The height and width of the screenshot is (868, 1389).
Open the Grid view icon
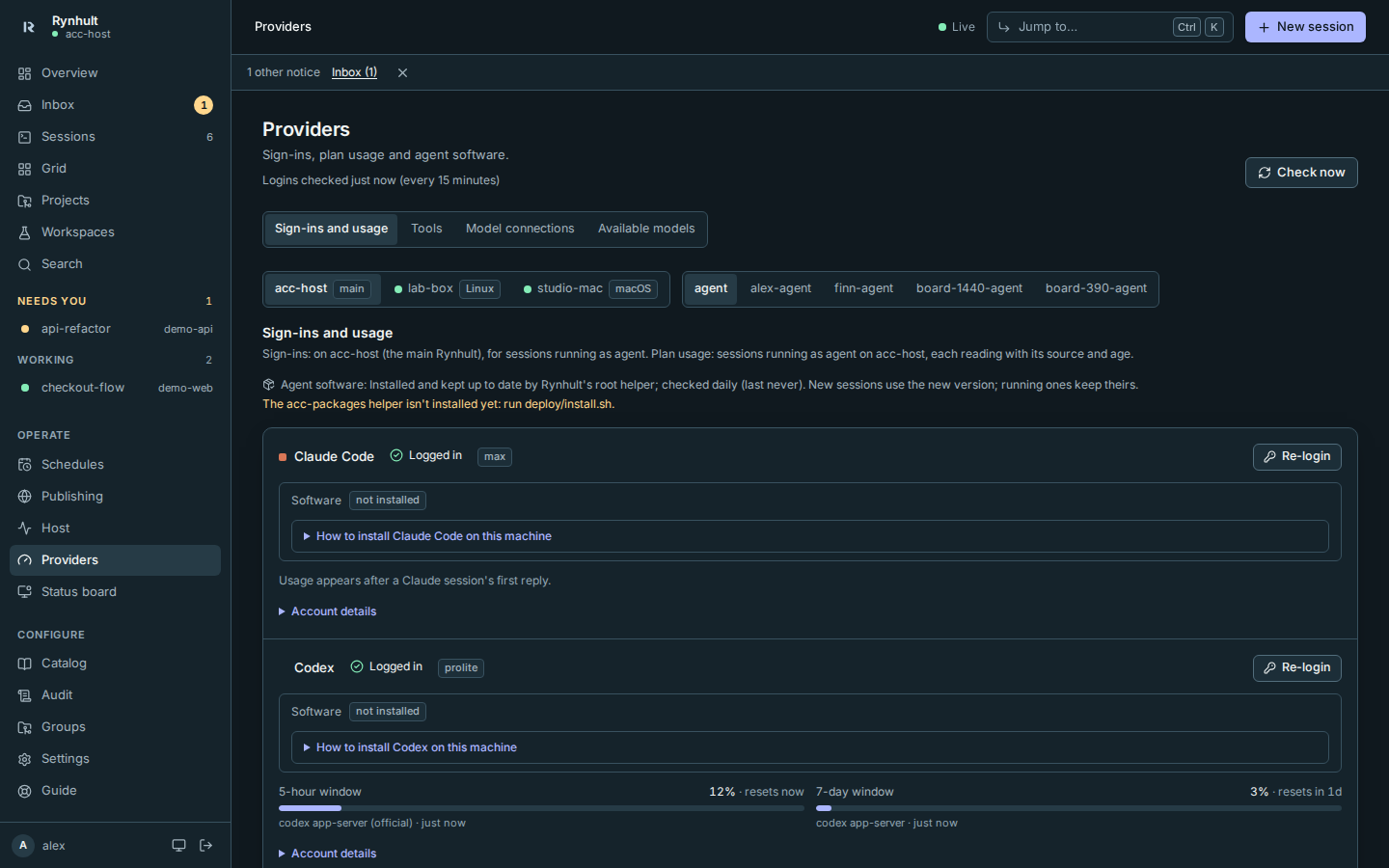coord(24,169)
